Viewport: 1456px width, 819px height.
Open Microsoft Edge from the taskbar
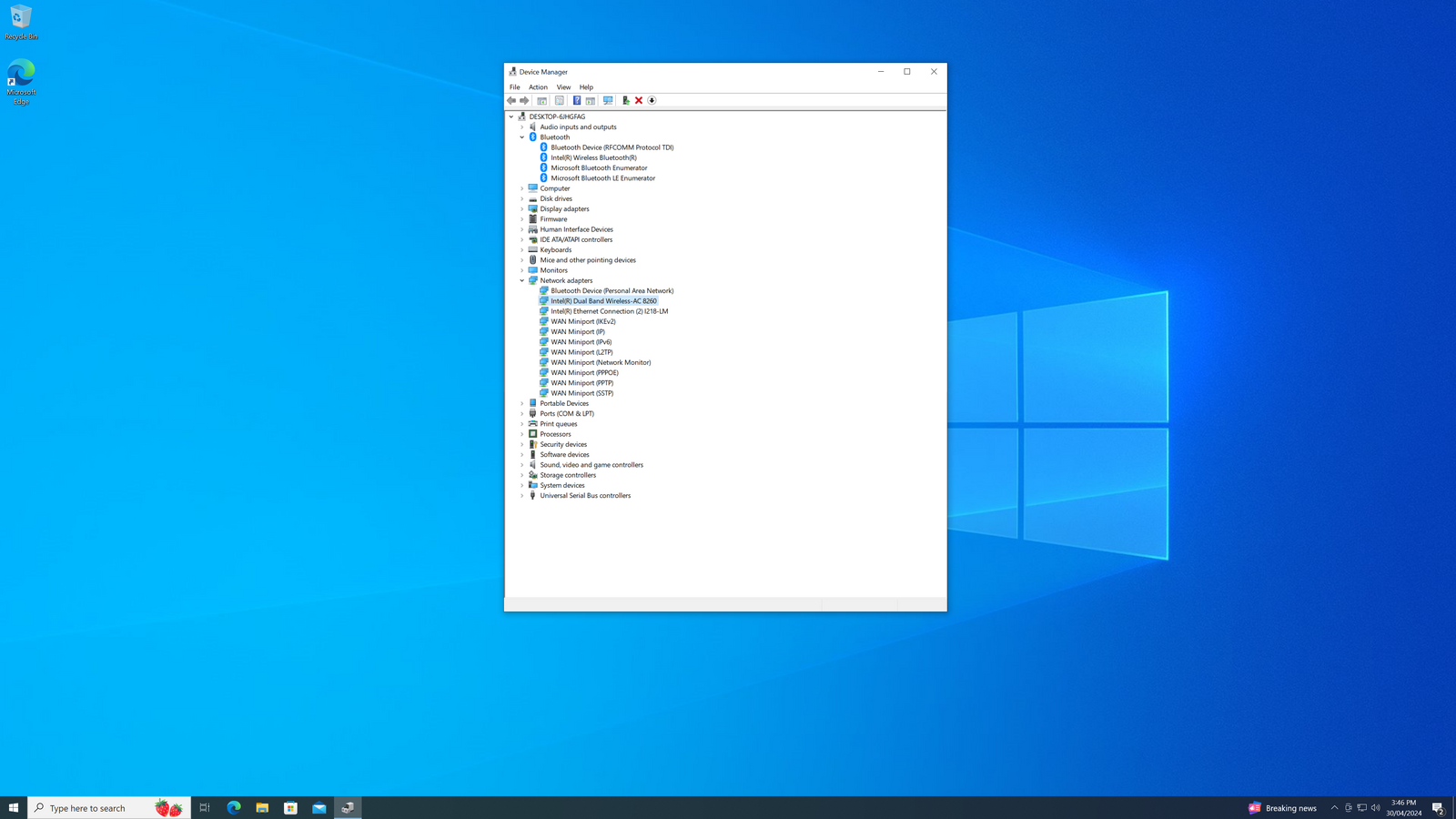tap(233, 807)
